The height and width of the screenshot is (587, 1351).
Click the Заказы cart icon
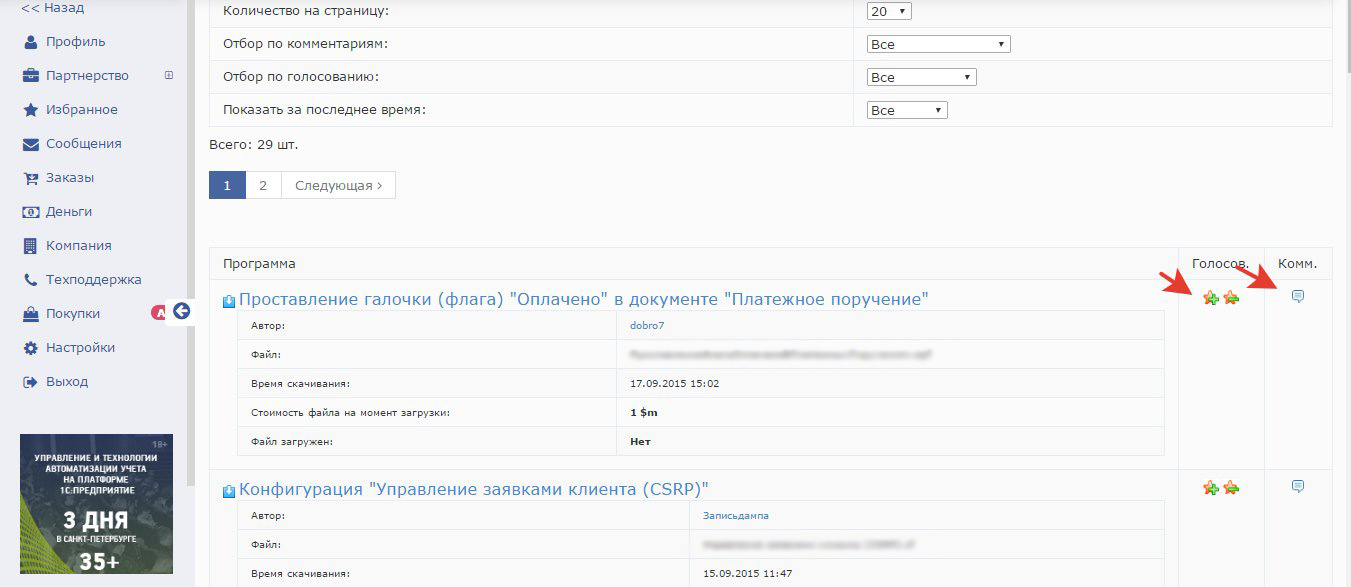click(30, 178)
